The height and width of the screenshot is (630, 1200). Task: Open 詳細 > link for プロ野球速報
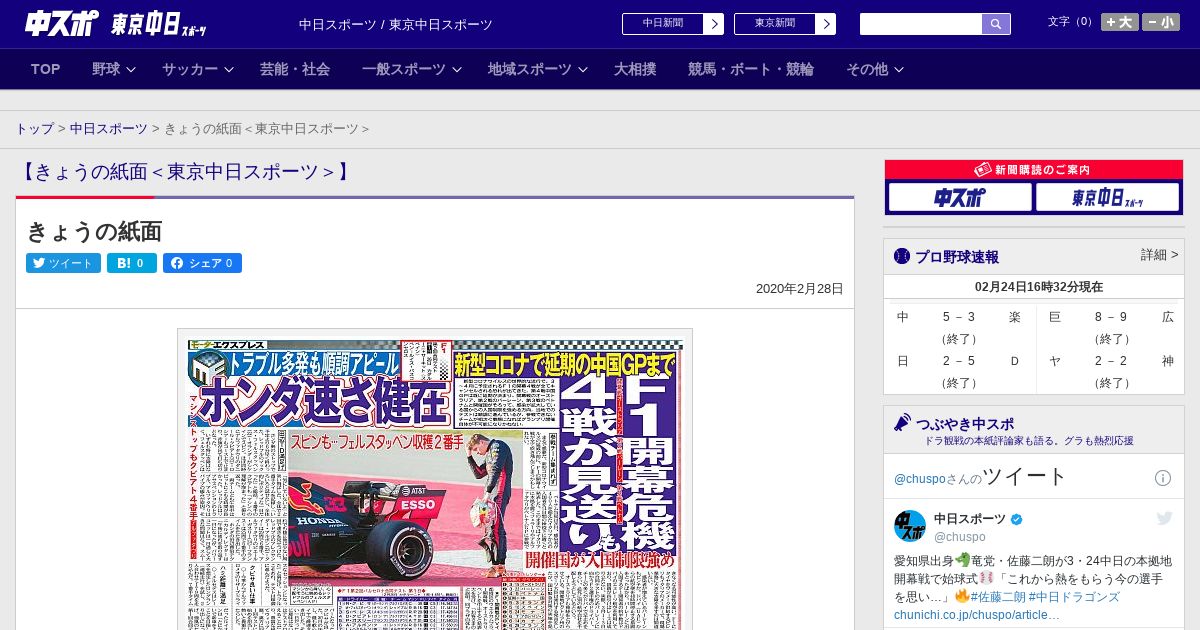(1159, 255)
